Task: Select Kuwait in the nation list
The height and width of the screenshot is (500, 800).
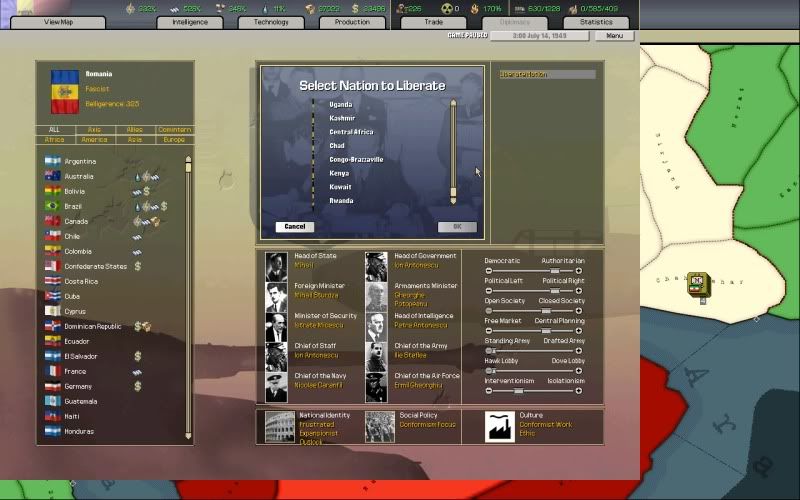Action: click(x=340, y=187)
